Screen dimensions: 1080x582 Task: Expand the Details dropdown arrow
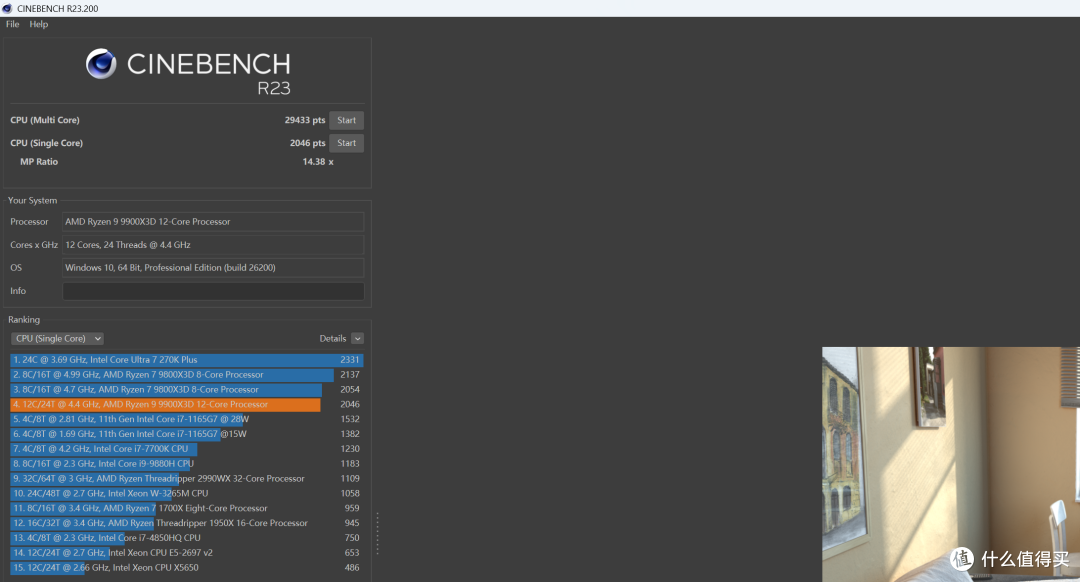click(x=357, y=338)
